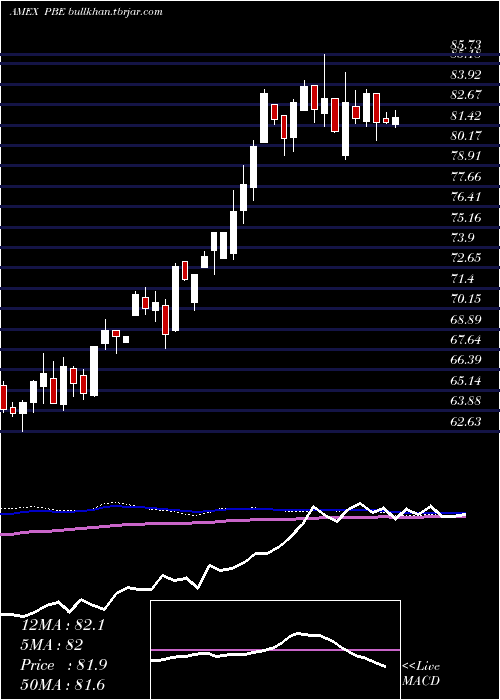Click the 62.63 price axis label
500x700 pixels.
point(466,421)
